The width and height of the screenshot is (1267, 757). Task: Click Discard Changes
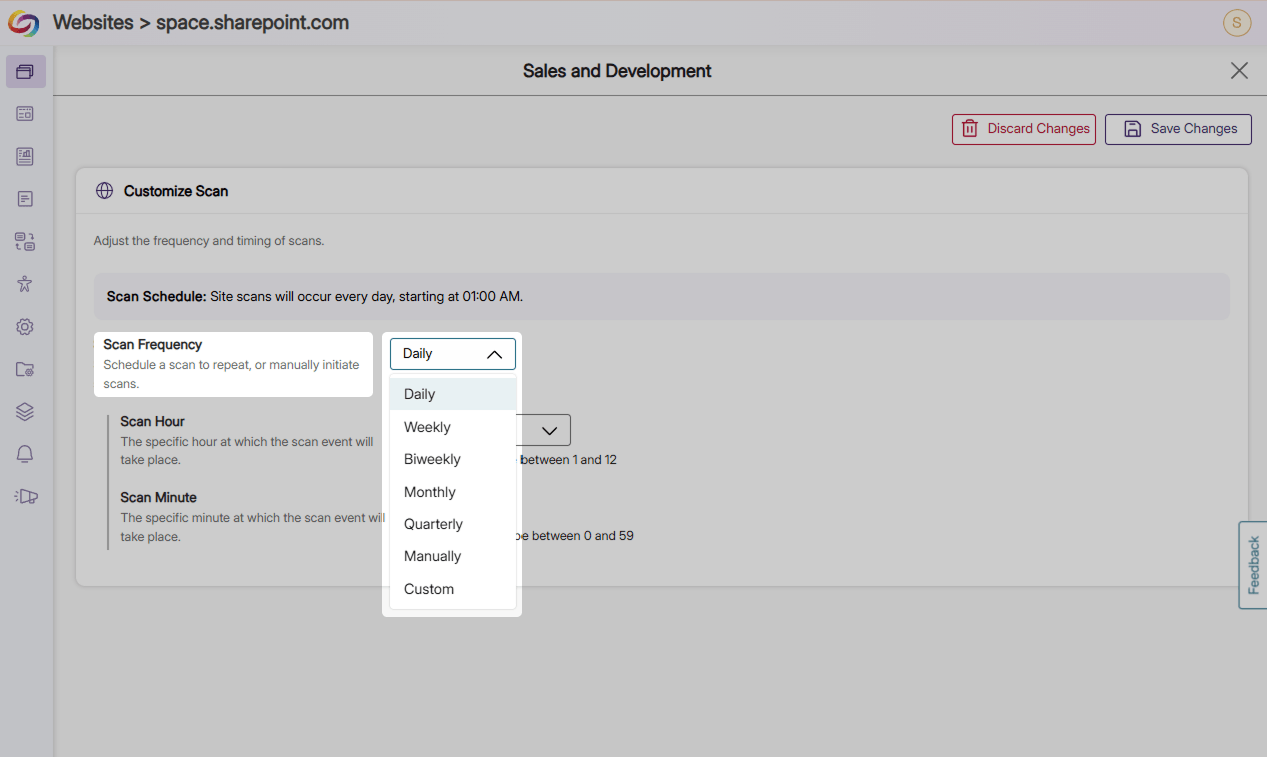[1023, 128]
